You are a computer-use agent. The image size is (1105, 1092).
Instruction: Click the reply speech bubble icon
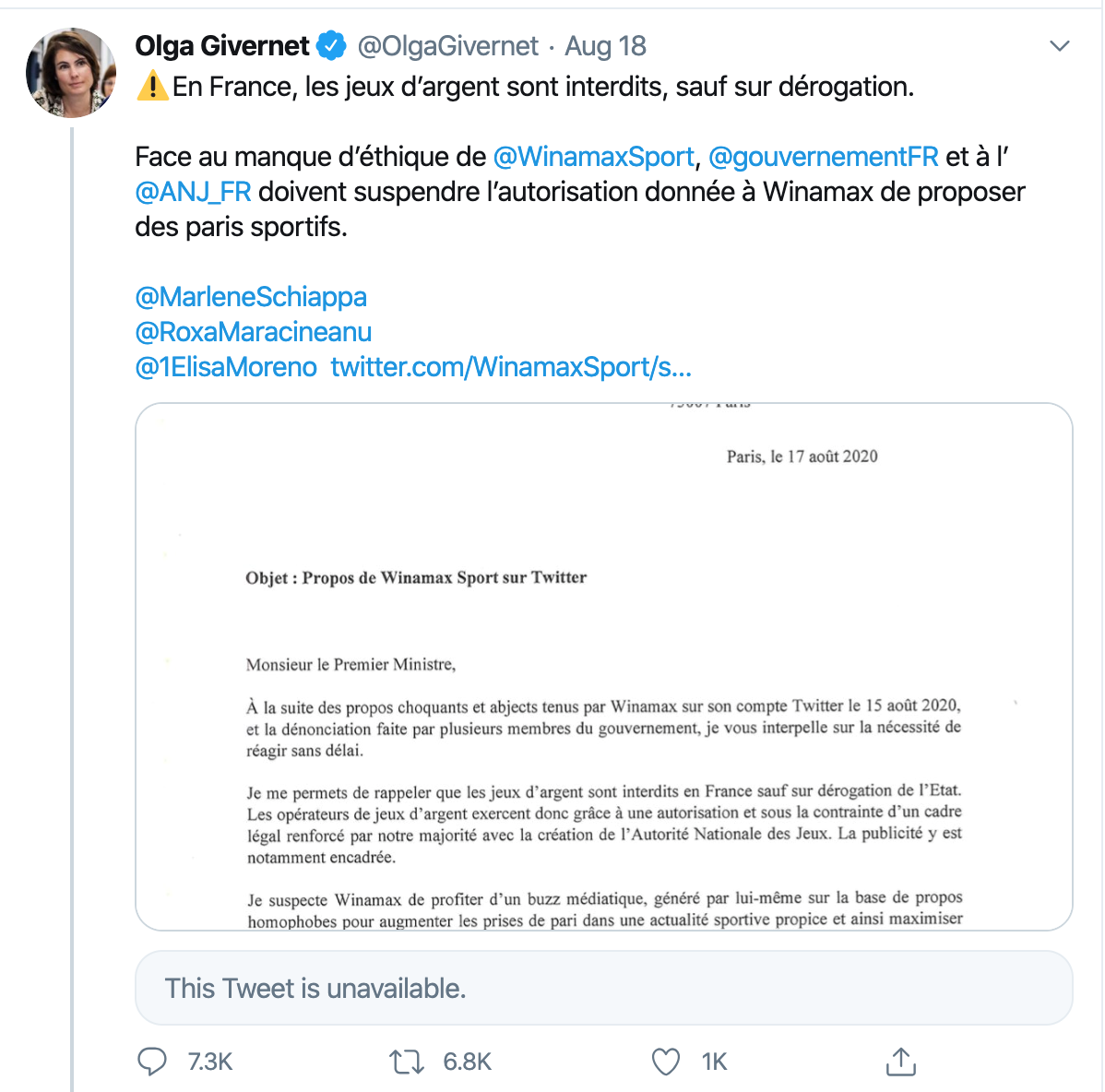pos(152,1062)
